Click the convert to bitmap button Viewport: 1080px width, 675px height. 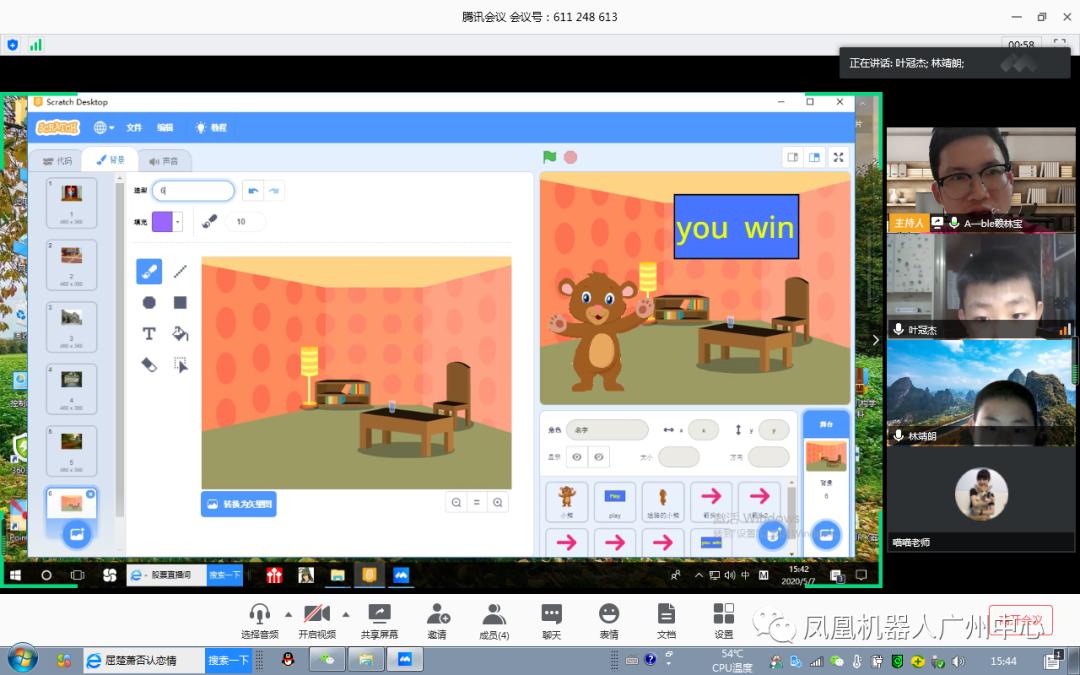pos(239,504)
